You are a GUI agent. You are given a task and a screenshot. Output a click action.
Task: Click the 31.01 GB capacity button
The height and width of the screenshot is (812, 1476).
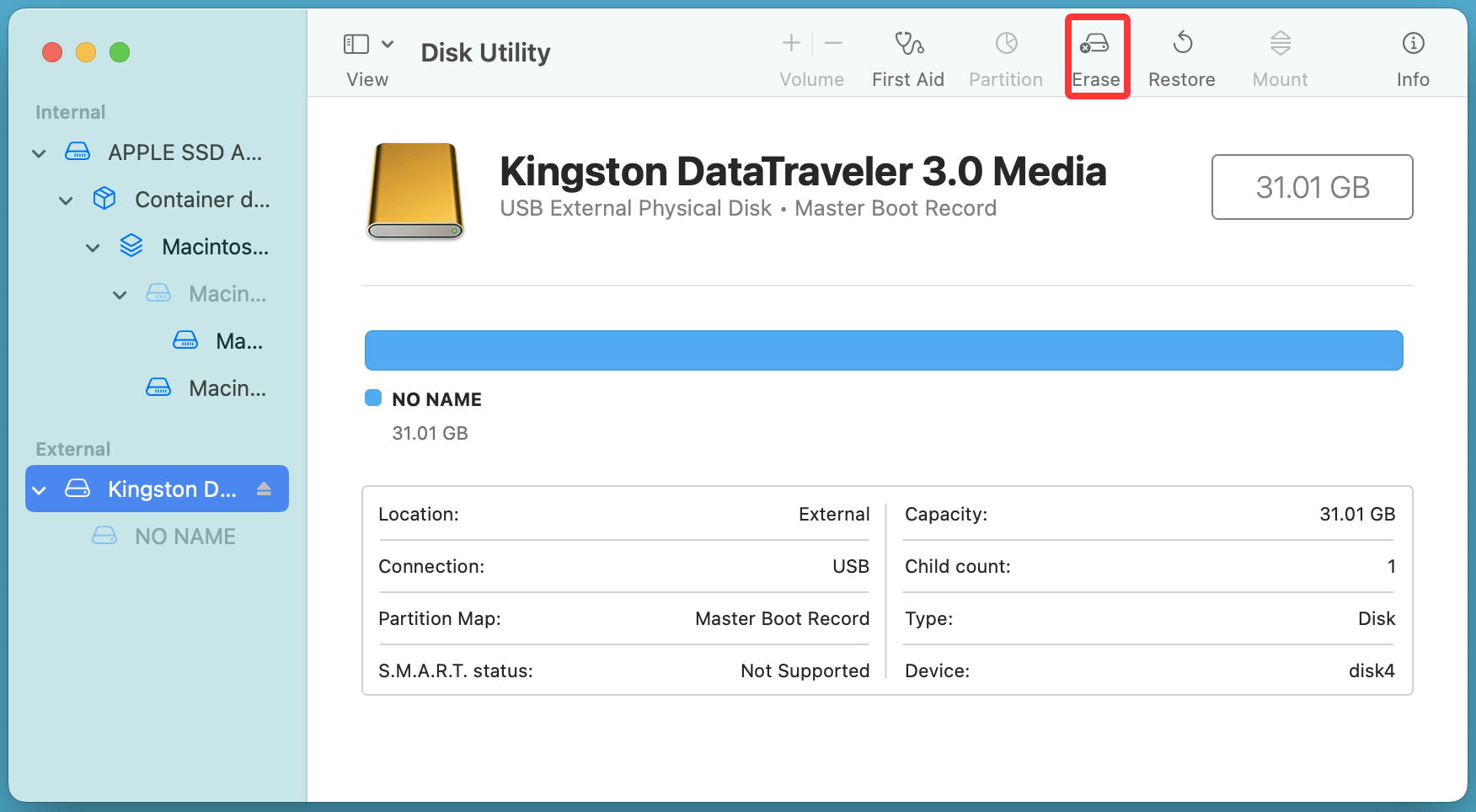point(1312,187)
